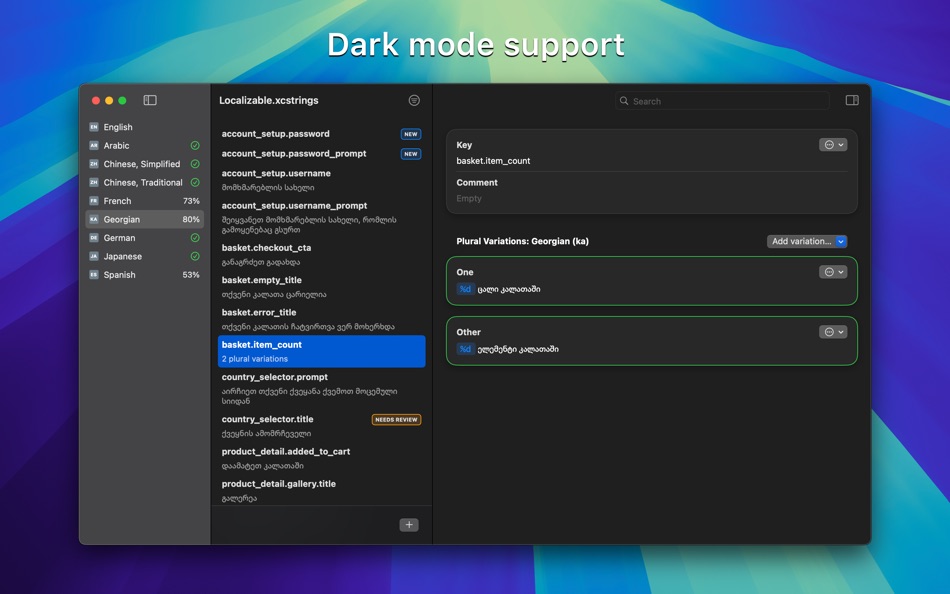This screenshot has height=594, width=950.
Task: Edit the Key value basket.item_count
Action: [493, 161]
